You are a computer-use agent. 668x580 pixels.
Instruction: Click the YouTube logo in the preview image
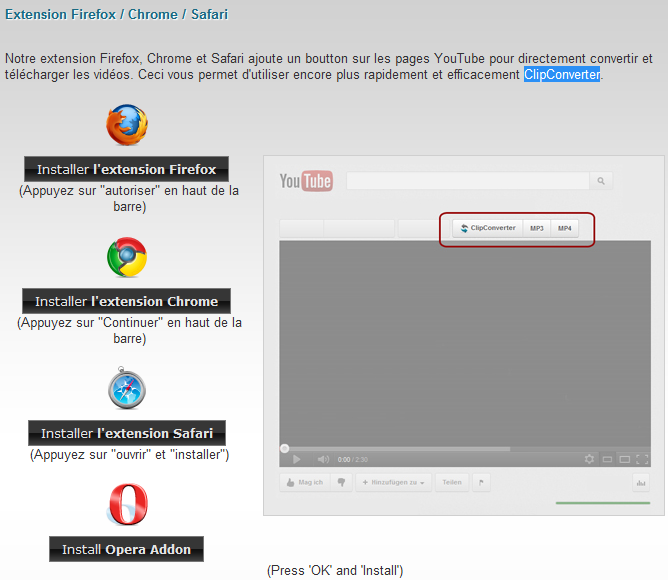click(x=306, y=181)
